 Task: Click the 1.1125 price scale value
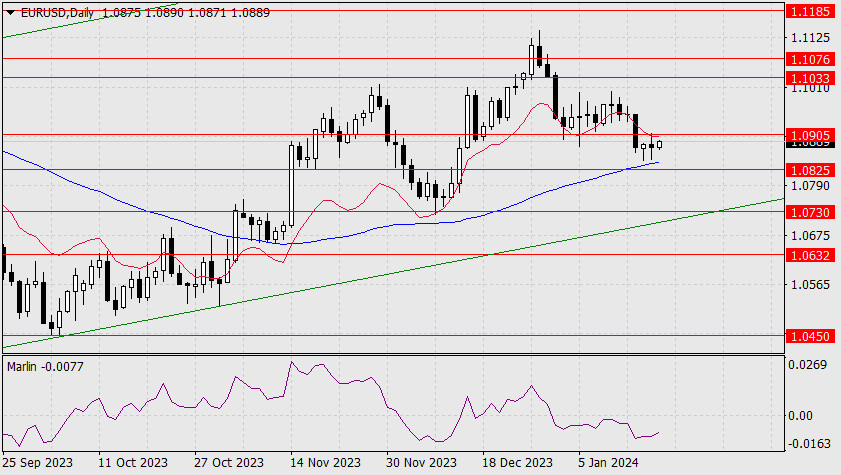810,38
